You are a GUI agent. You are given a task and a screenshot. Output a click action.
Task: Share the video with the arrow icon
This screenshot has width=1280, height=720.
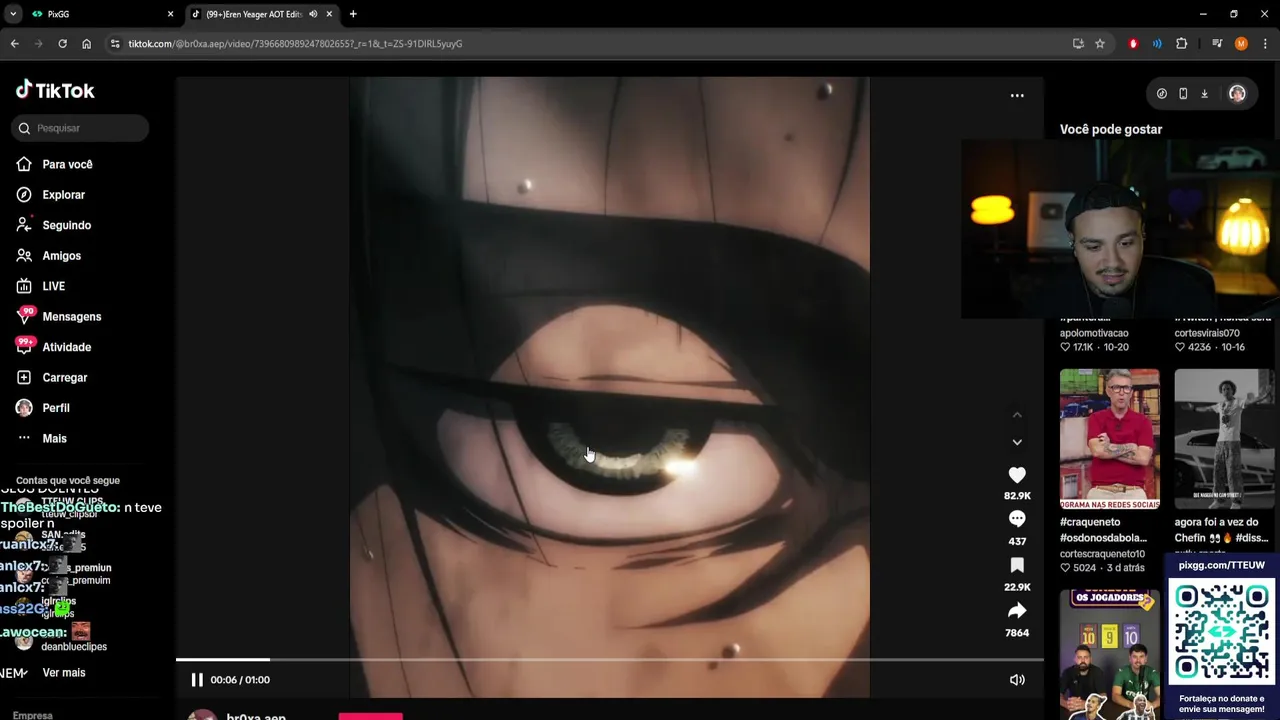coord(1017,610)
